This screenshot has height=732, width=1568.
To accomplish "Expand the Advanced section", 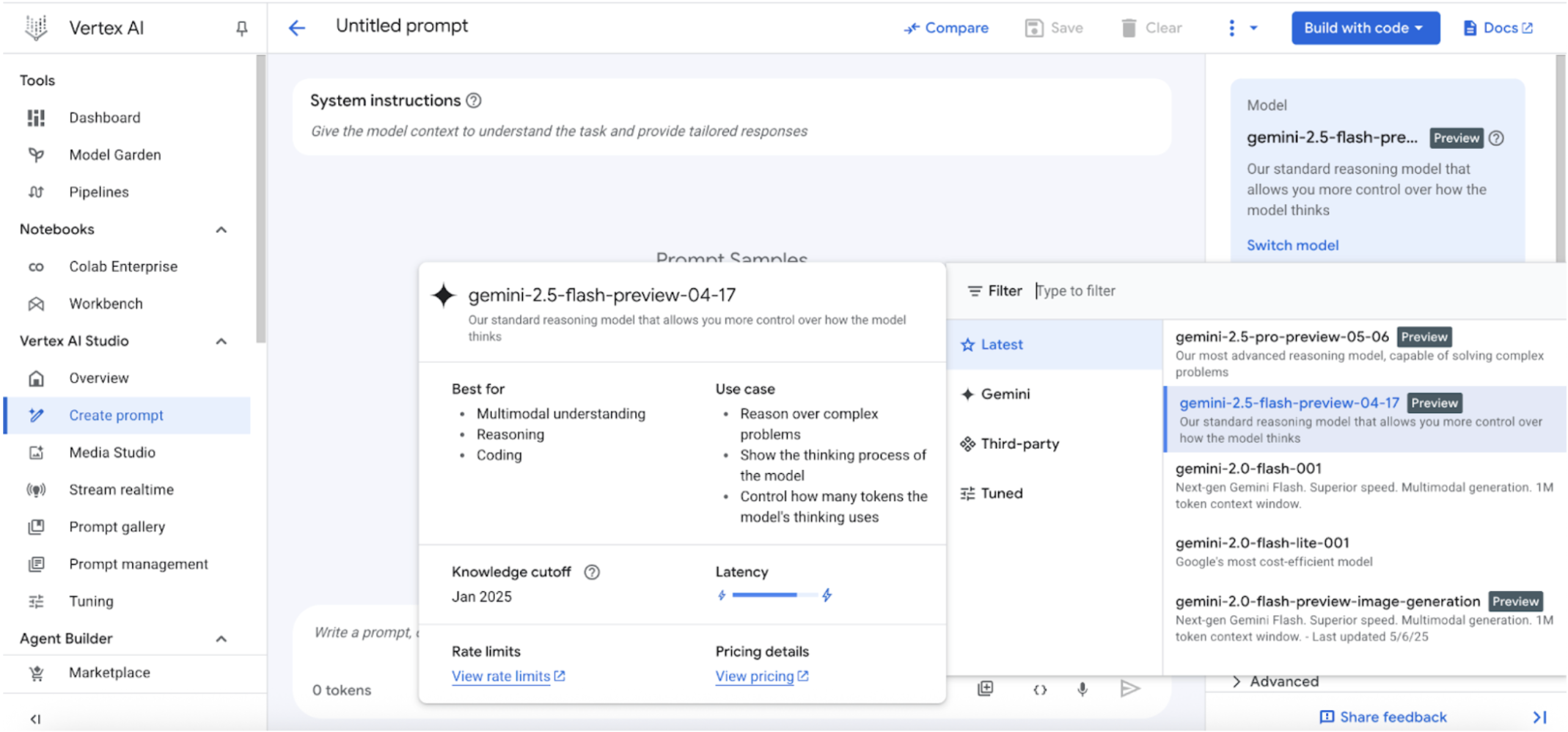I will tap(1276, 681).
